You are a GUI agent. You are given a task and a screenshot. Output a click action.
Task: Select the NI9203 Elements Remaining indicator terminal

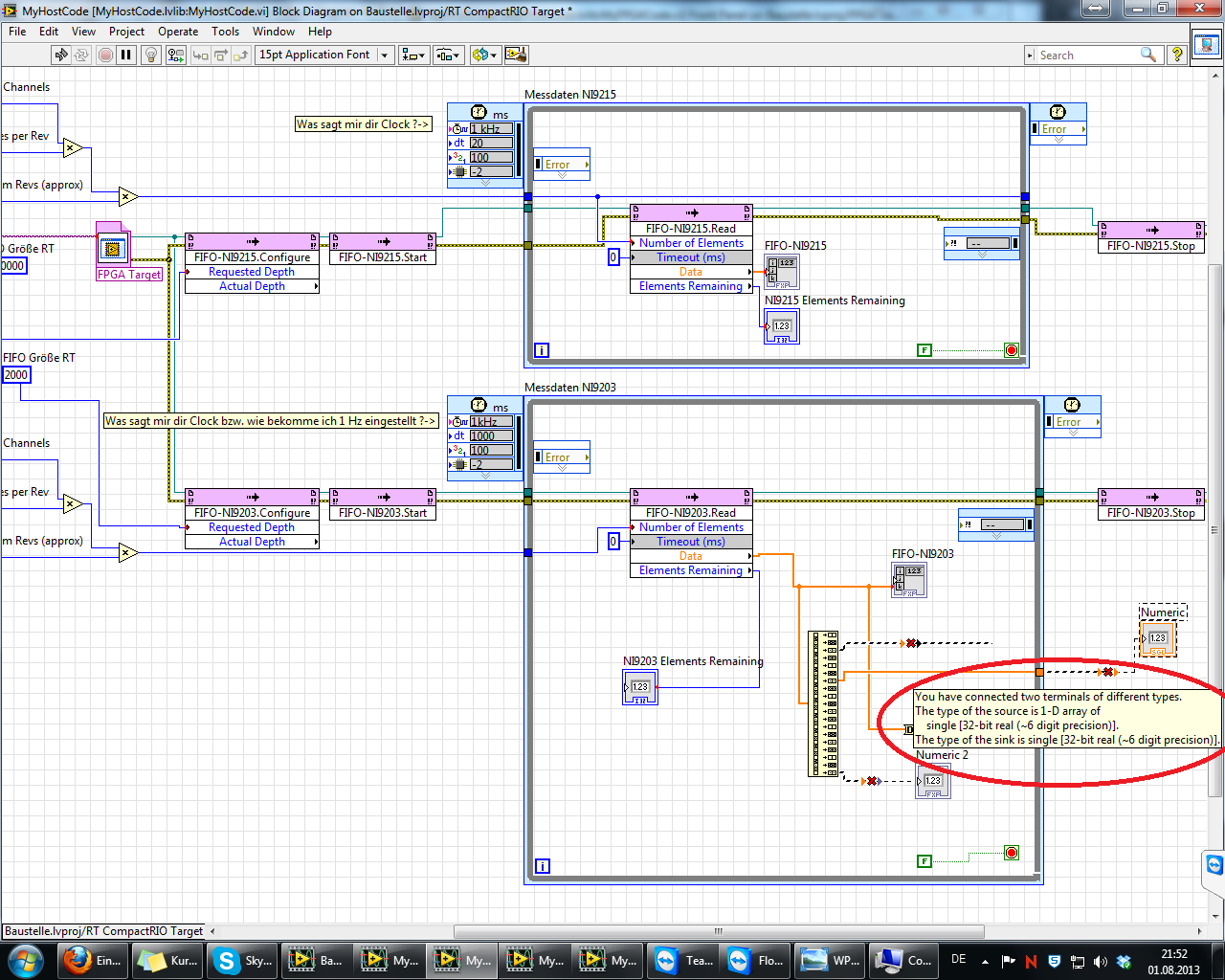pos(640,688)
